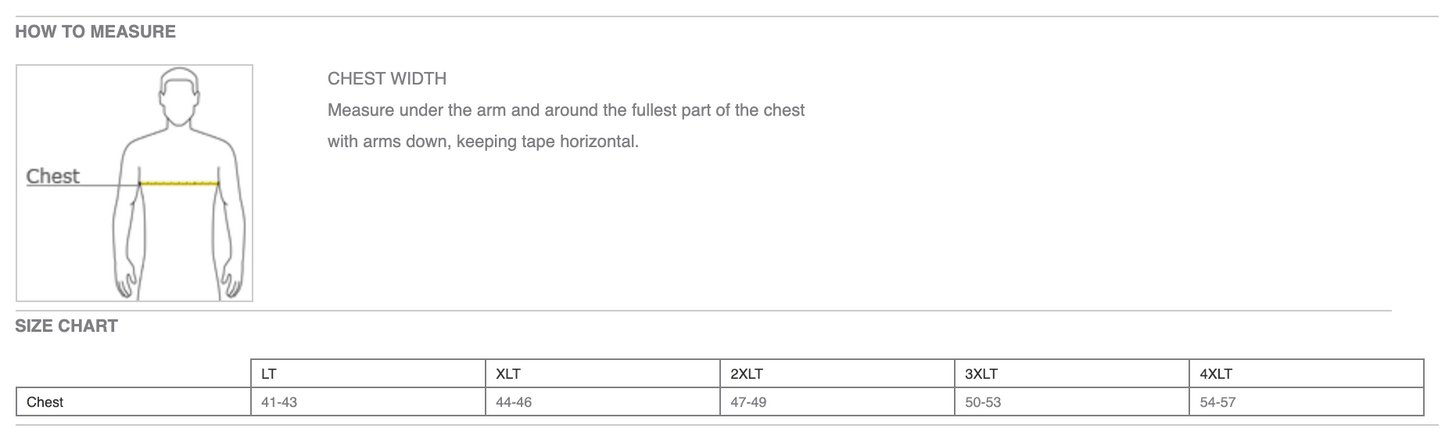This screenshot has height=432, width=1445.
Task: Click the 41-43 chest measurement cell
Action: pyautogui.click(x=279, y=402)
